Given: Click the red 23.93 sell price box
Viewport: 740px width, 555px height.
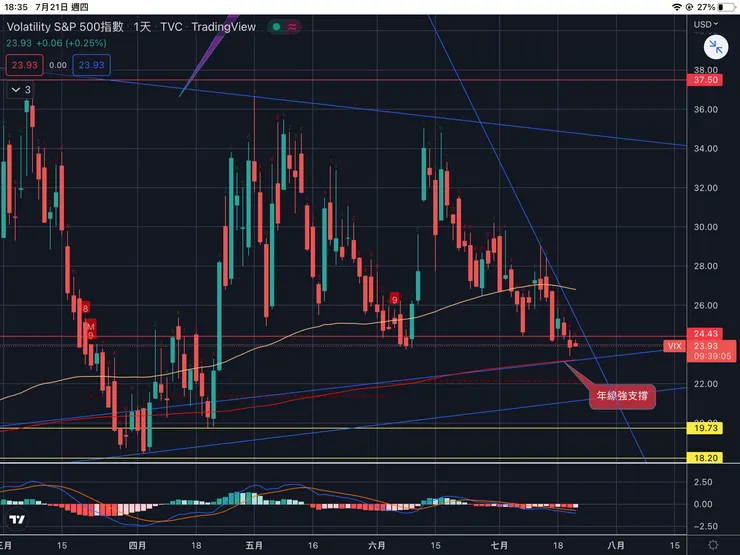Looking at the screenshot, I should (25, 65).
